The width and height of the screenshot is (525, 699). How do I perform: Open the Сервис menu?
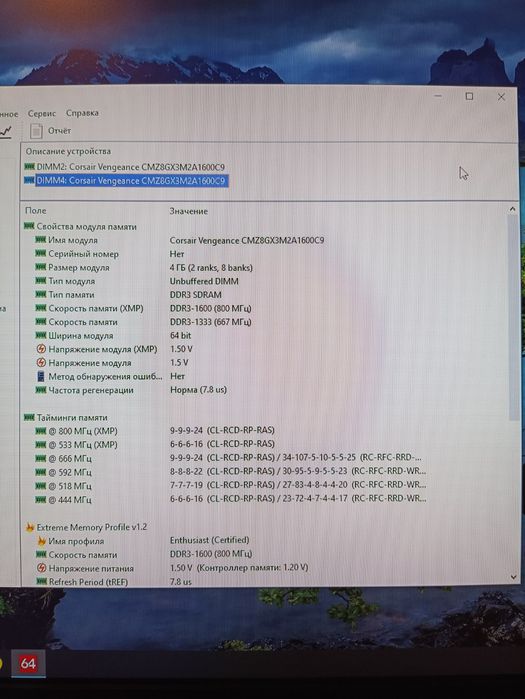click(x=41, y=114)
